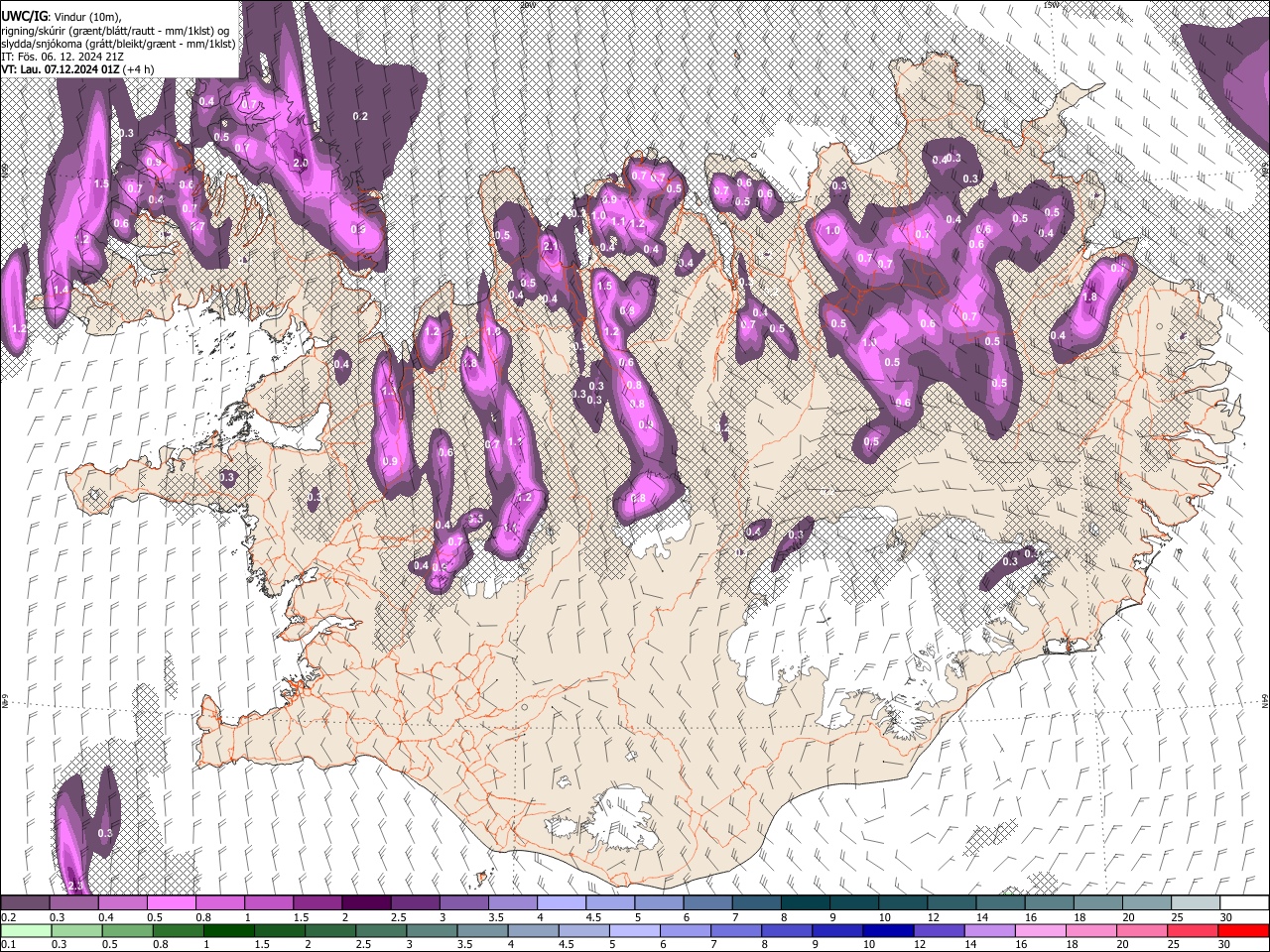Click the 3.5 swatch in lower legend row
Image resolution: width=1270 pixels, height=952 pixels.
pos(483,930)
